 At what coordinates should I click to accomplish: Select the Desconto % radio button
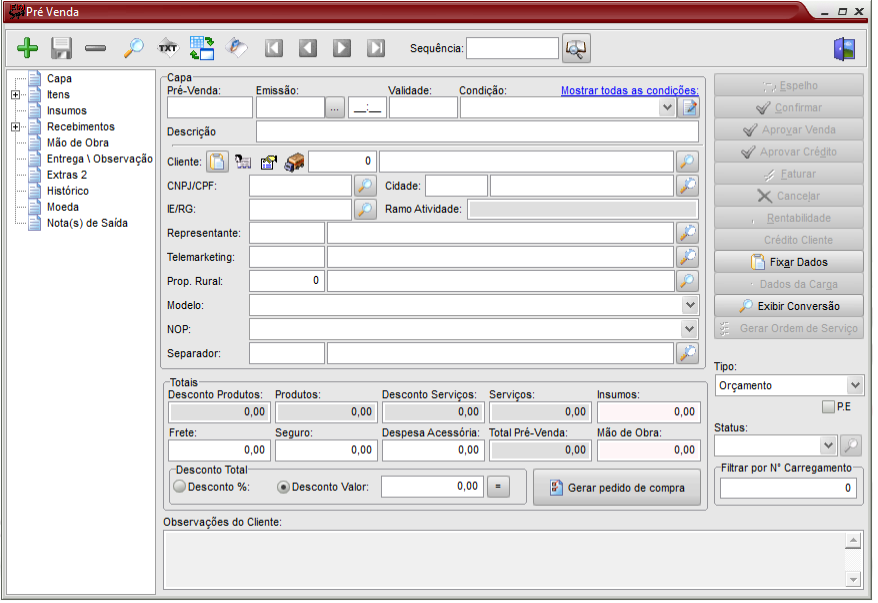pyautogui.click(x=180, y=487)
